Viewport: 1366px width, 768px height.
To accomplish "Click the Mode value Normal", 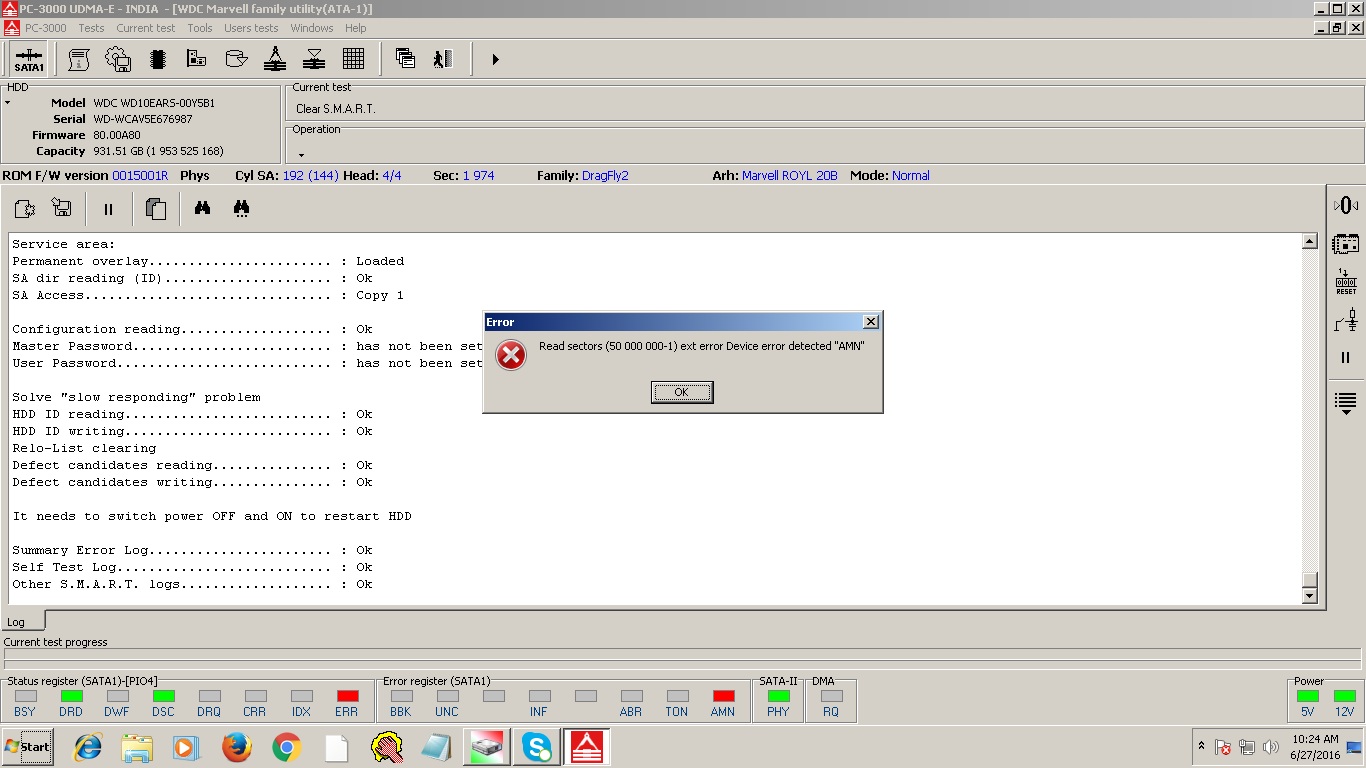I will coord(911,176).
